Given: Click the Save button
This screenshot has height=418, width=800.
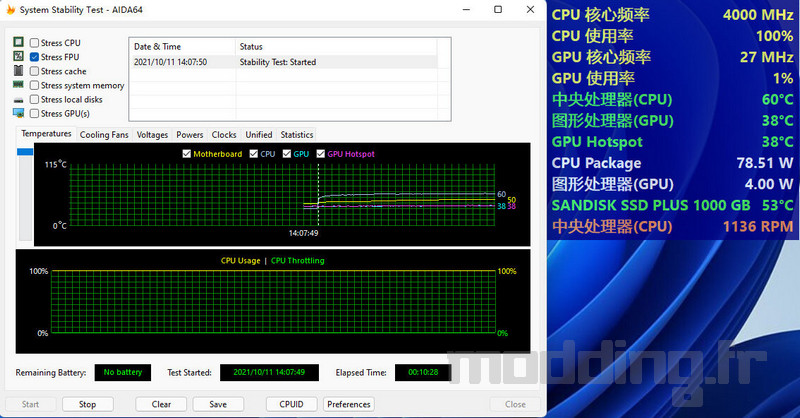Looking at the screenshot, I should click(218, 404).
